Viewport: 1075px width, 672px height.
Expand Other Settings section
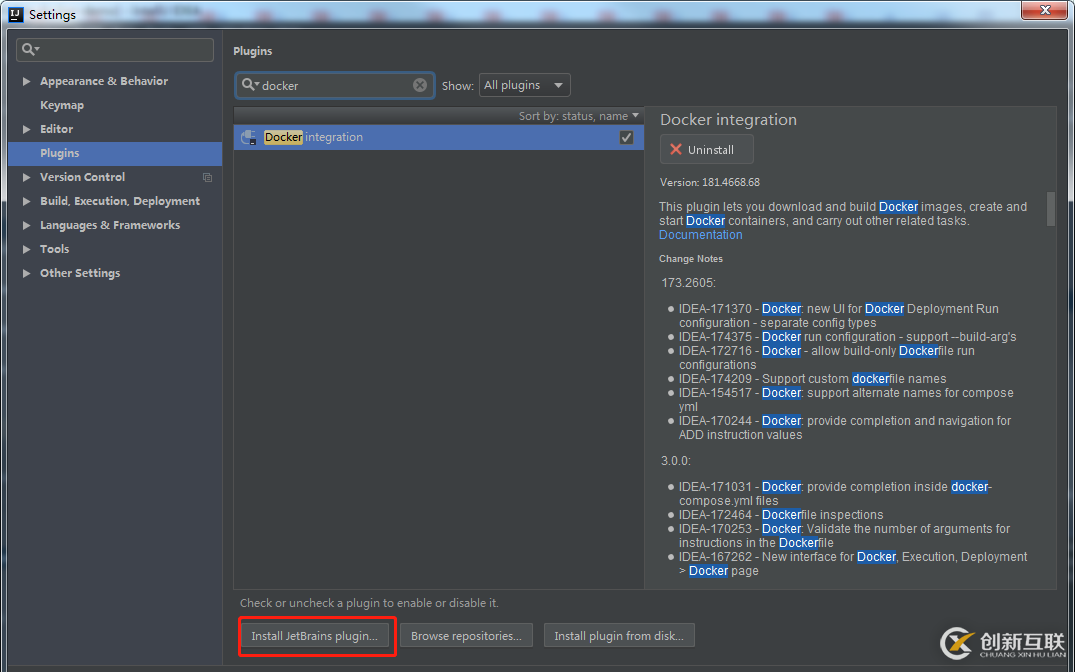tap(27, 273)
